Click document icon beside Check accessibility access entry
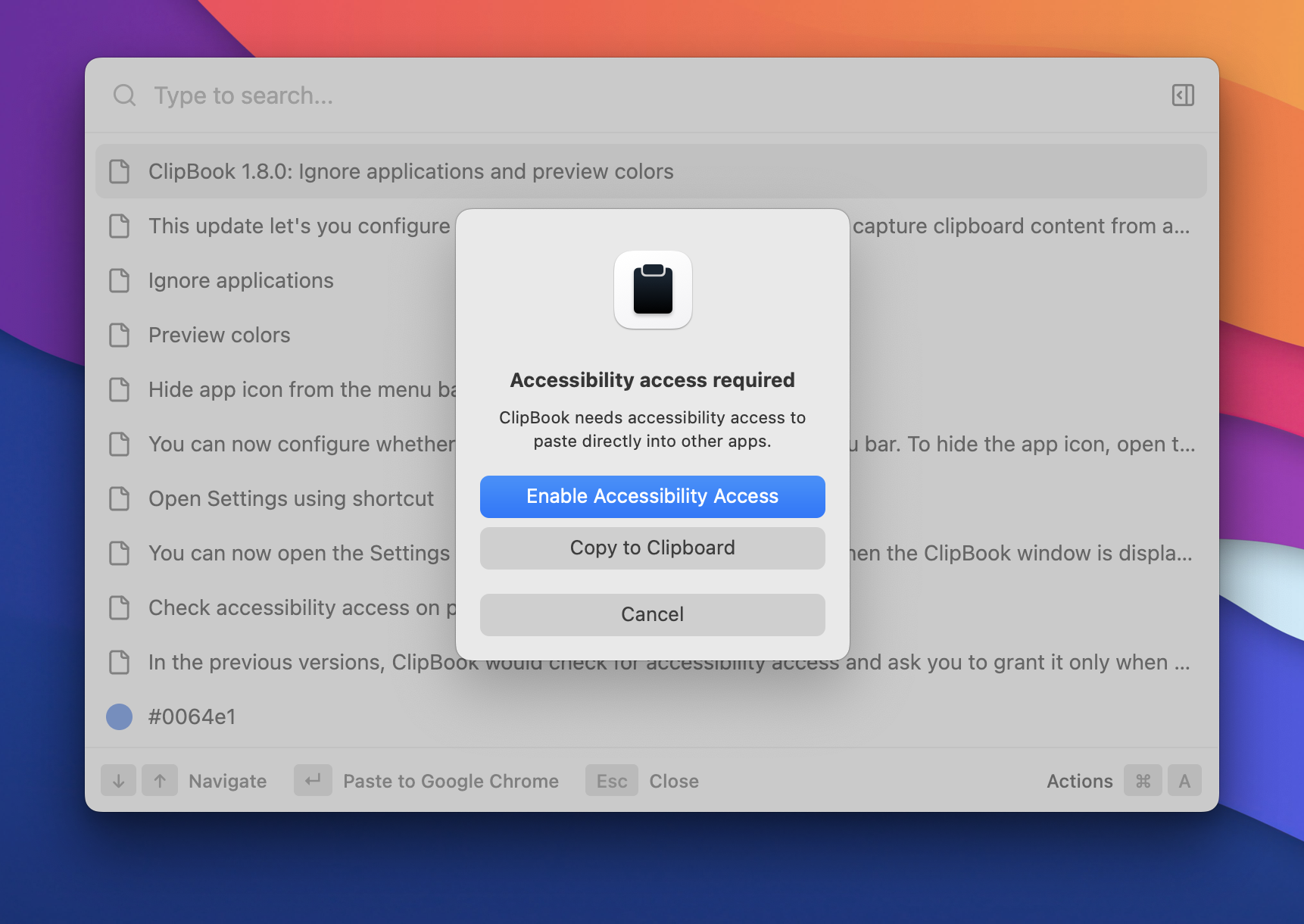Screen dimensions: 1304x924 pyautogui.click(x=120, y=607)
